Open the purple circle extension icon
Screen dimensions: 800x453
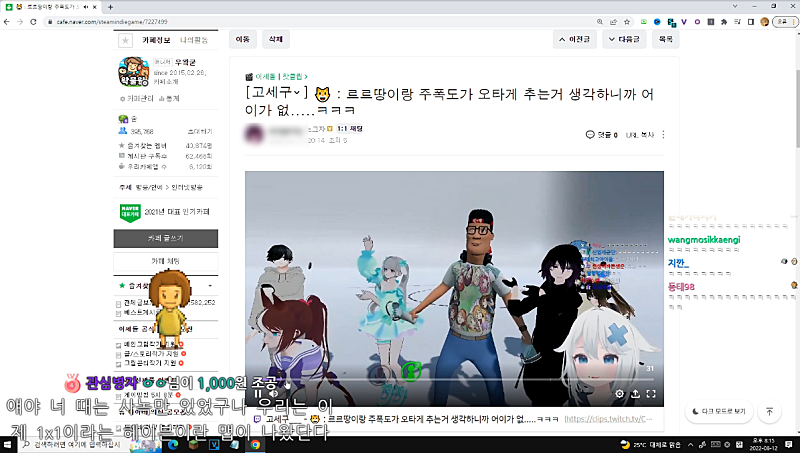[697, 22]
